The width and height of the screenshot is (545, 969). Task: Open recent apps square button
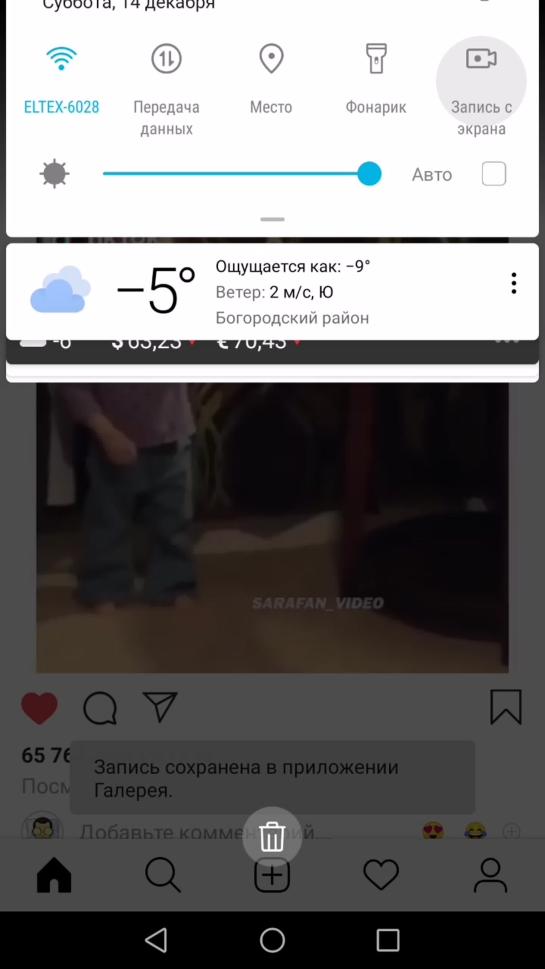(387, 940)
